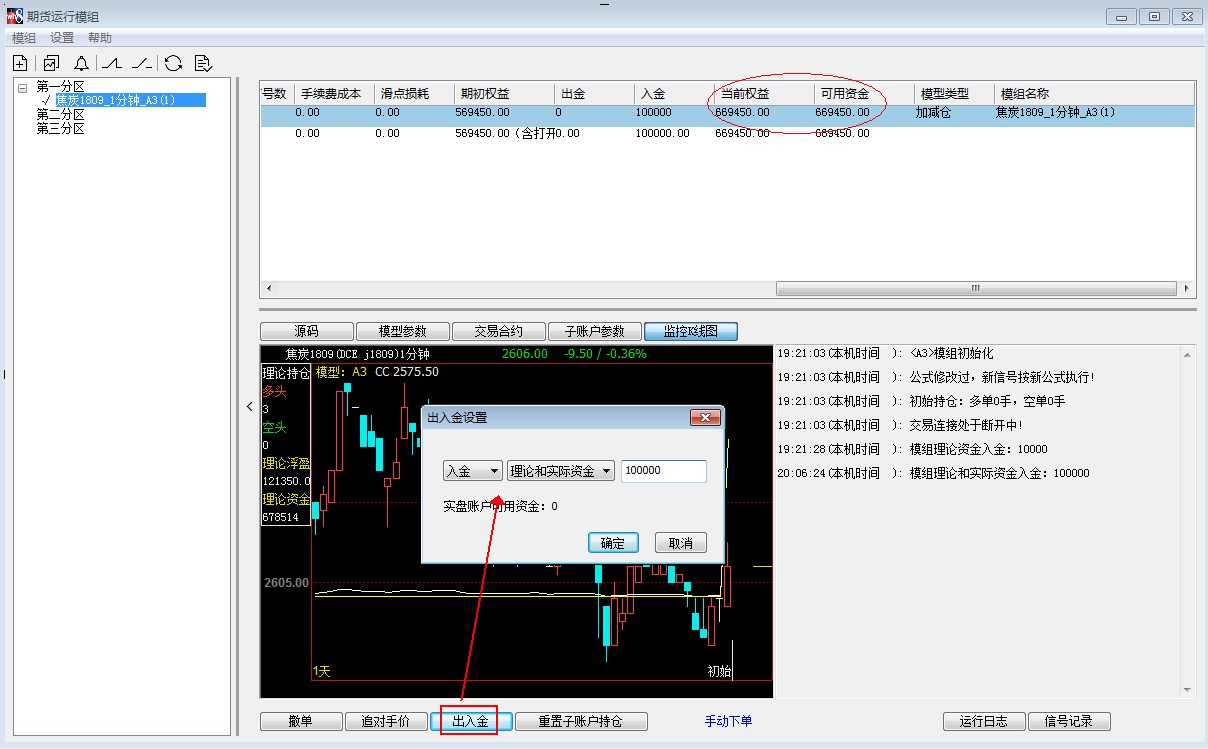Switch to the 模型参数 tab
This screenshot has width=1208, height=749.
click(x=402, y=331)
